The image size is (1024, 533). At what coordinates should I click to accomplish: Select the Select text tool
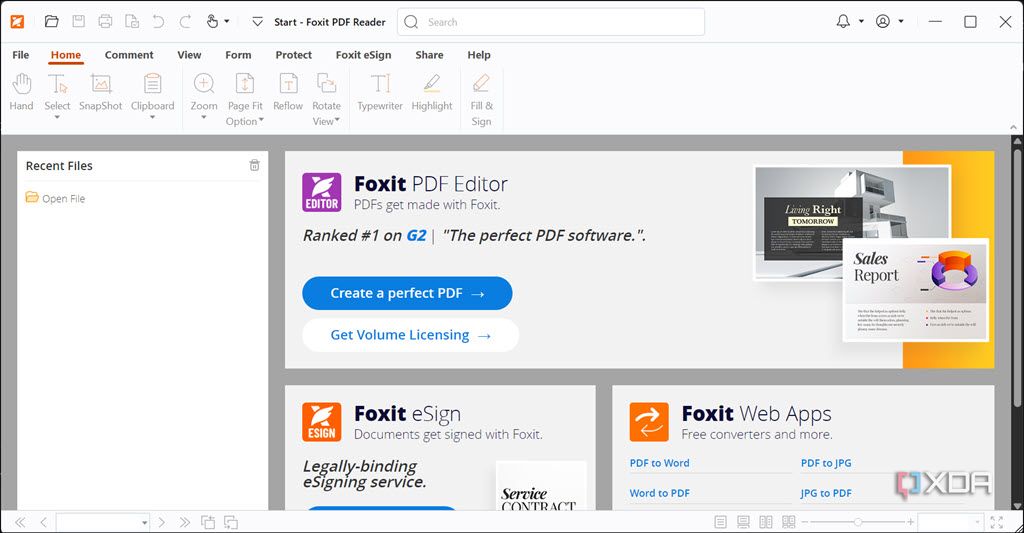57,91
